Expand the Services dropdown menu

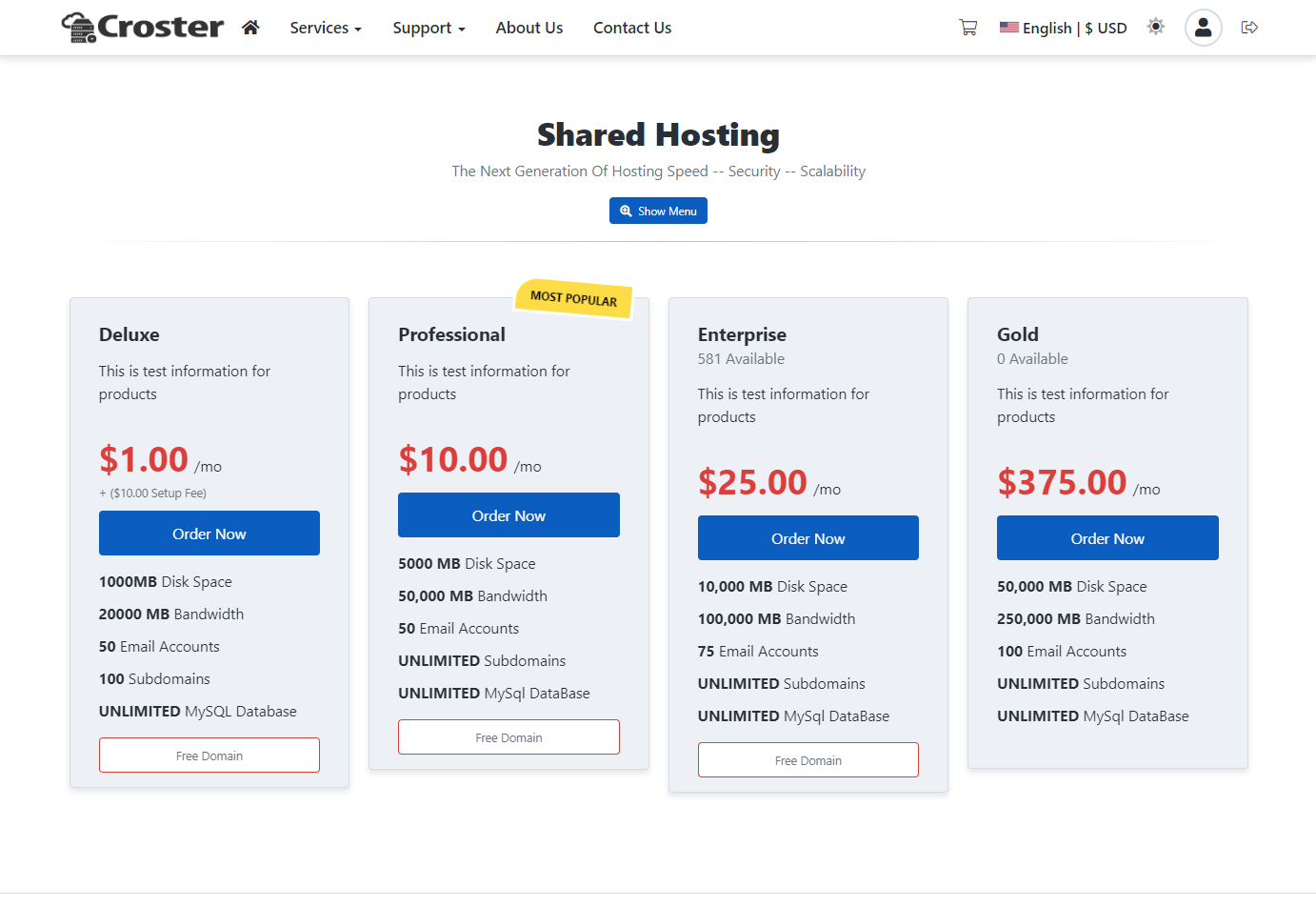[x=326, y=28]
